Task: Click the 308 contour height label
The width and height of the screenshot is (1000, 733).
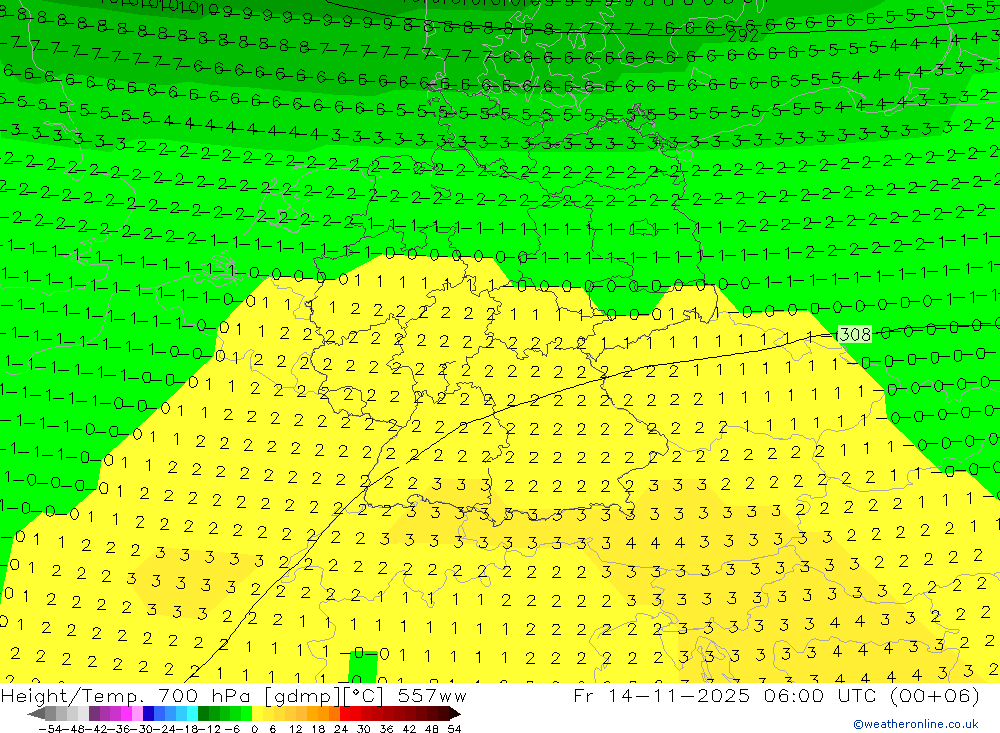Action: [x=855, y=334]
